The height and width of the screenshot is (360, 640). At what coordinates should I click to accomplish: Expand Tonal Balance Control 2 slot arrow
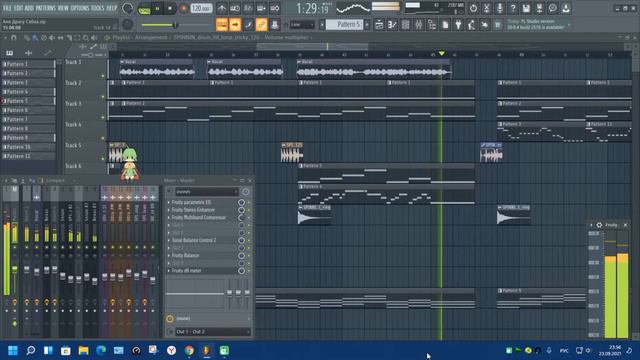tap(169, 240)
